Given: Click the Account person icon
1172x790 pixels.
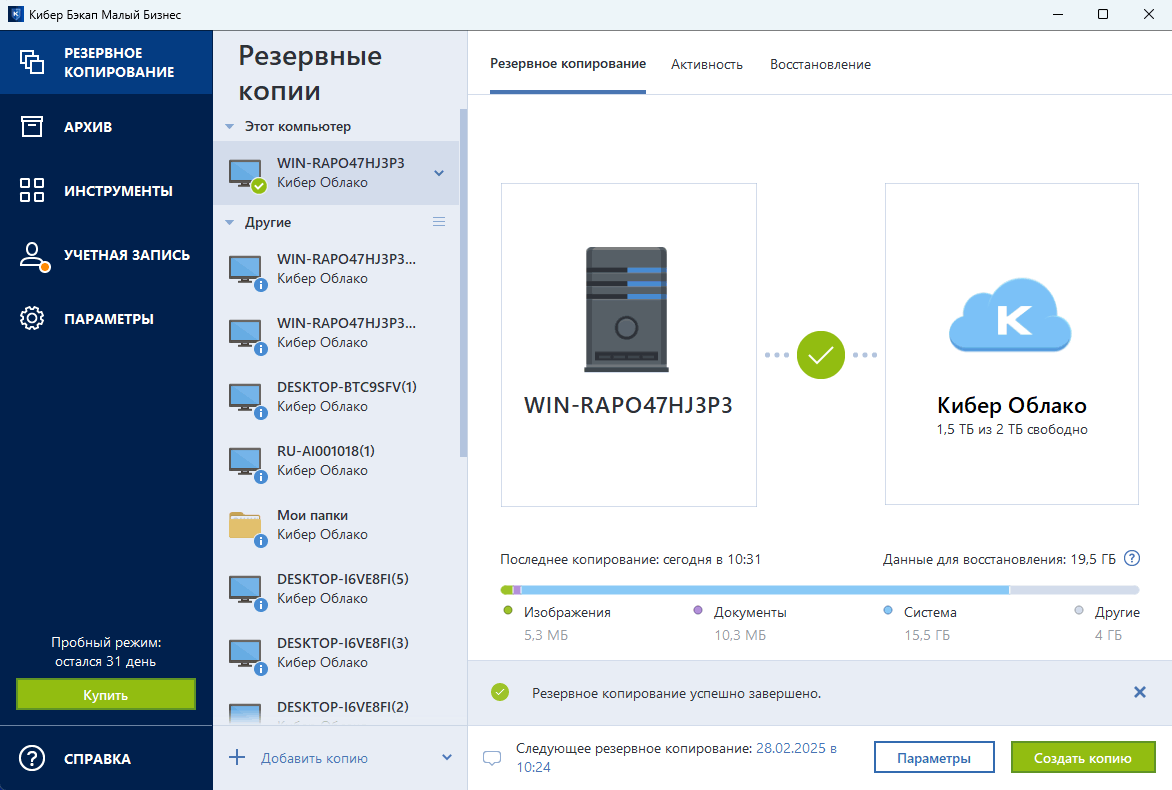Looking at the screenshot, I should coord(32,255).
